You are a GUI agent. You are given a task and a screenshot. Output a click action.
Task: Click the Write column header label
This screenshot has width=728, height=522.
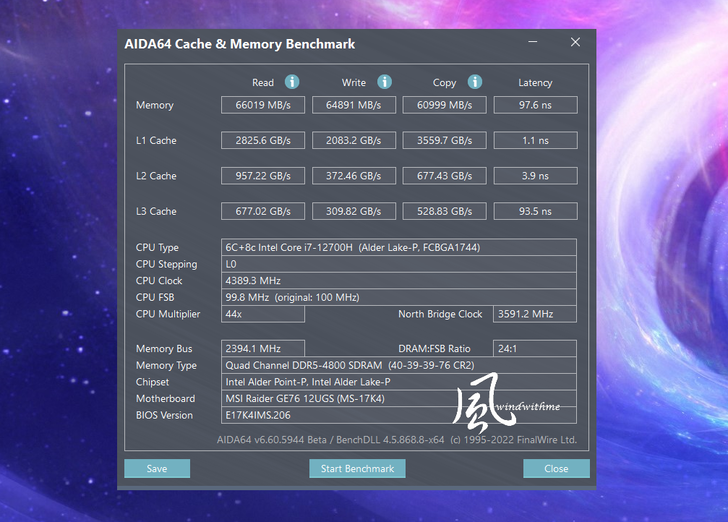(354, 83)
